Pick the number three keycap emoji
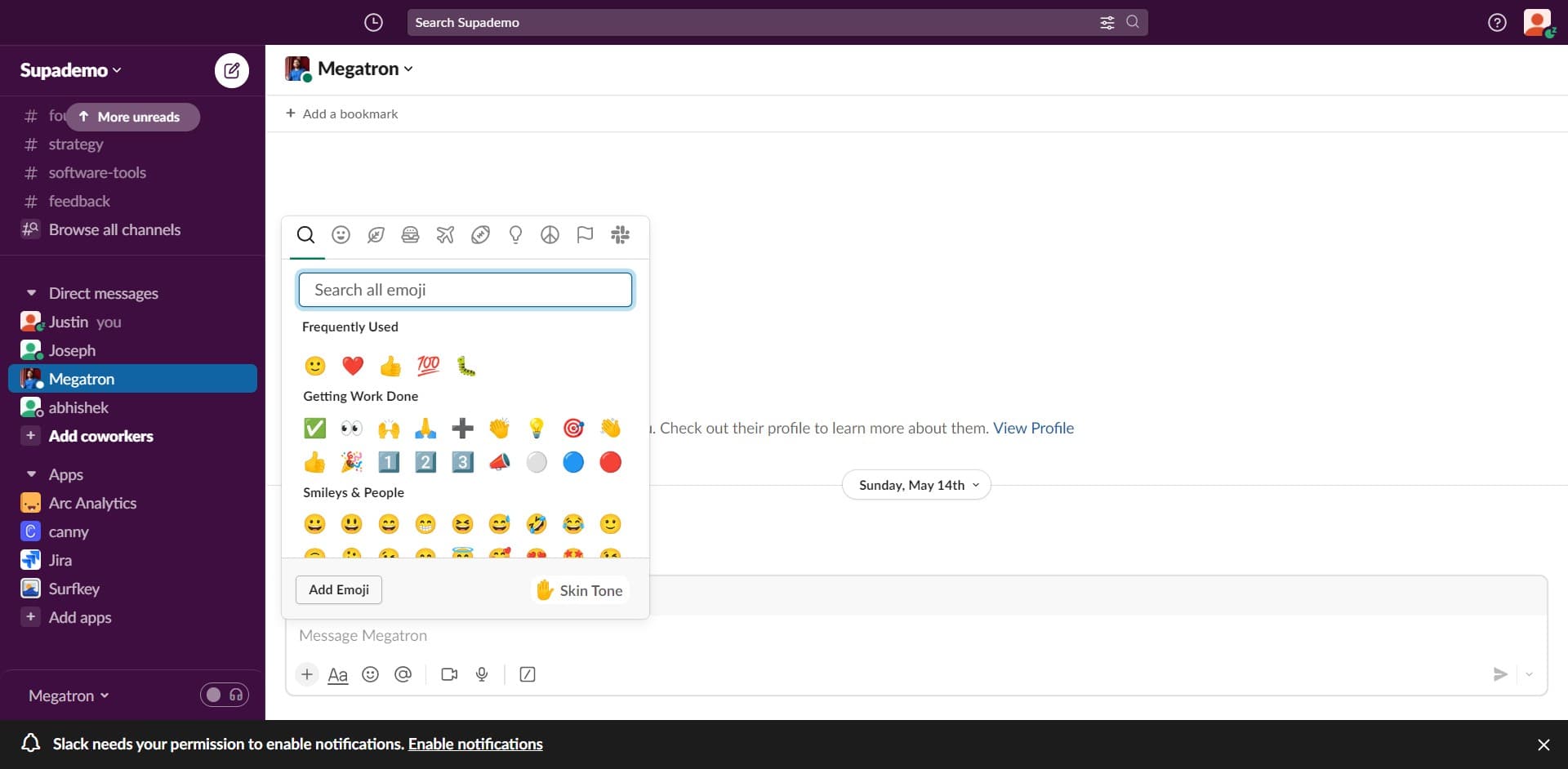 [462, 462]
